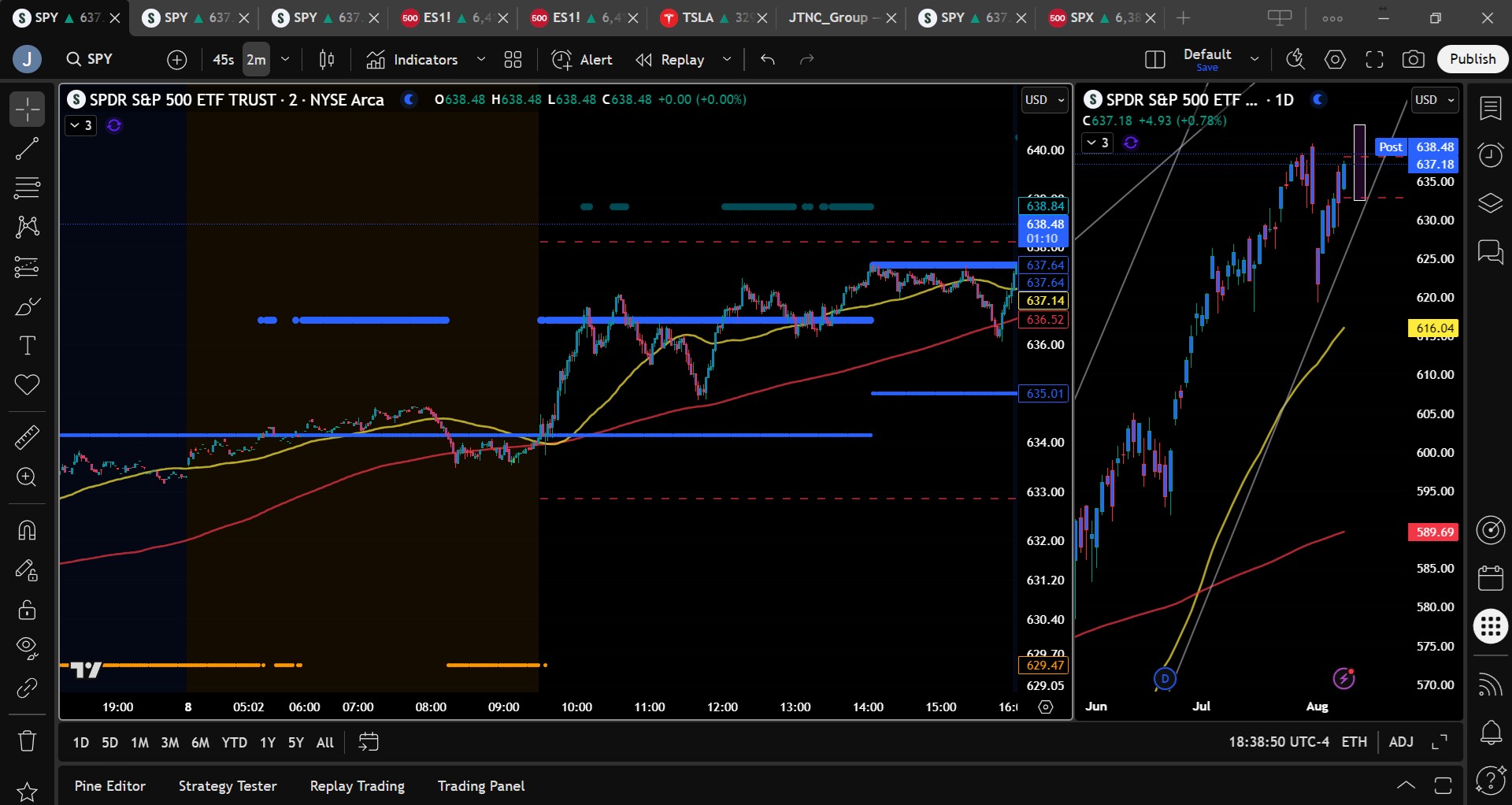Open the daily chart USD currency dropdown
This screenshot has height=805, width=1512.
[1435, 100]
